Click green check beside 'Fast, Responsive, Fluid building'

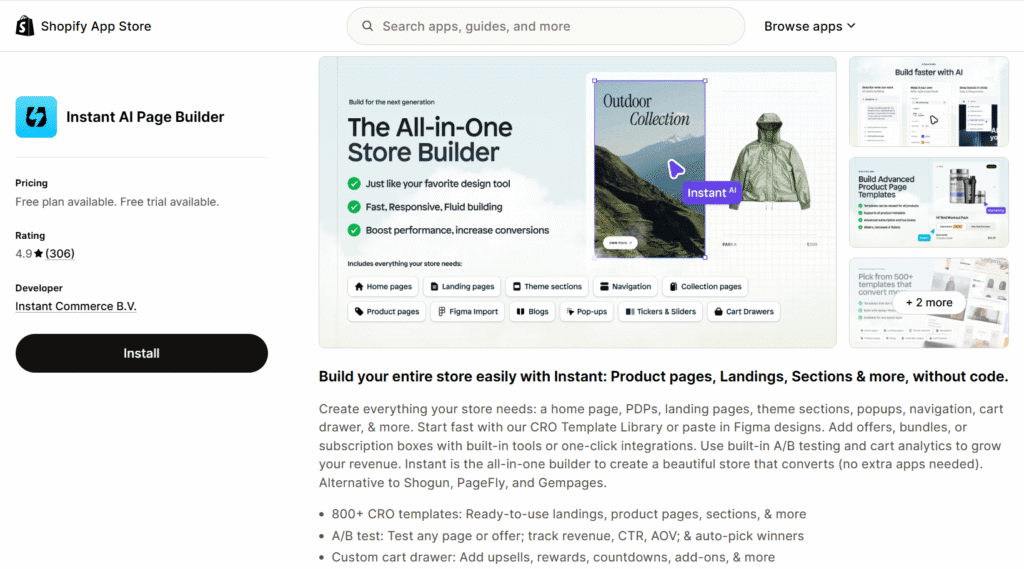coord(354,207)
